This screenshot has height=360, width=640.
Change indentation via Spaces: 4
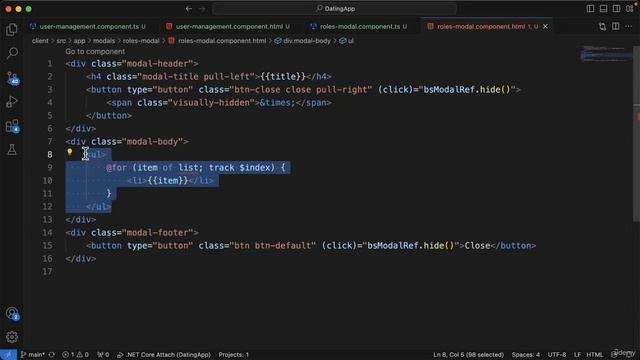[526, 355]
